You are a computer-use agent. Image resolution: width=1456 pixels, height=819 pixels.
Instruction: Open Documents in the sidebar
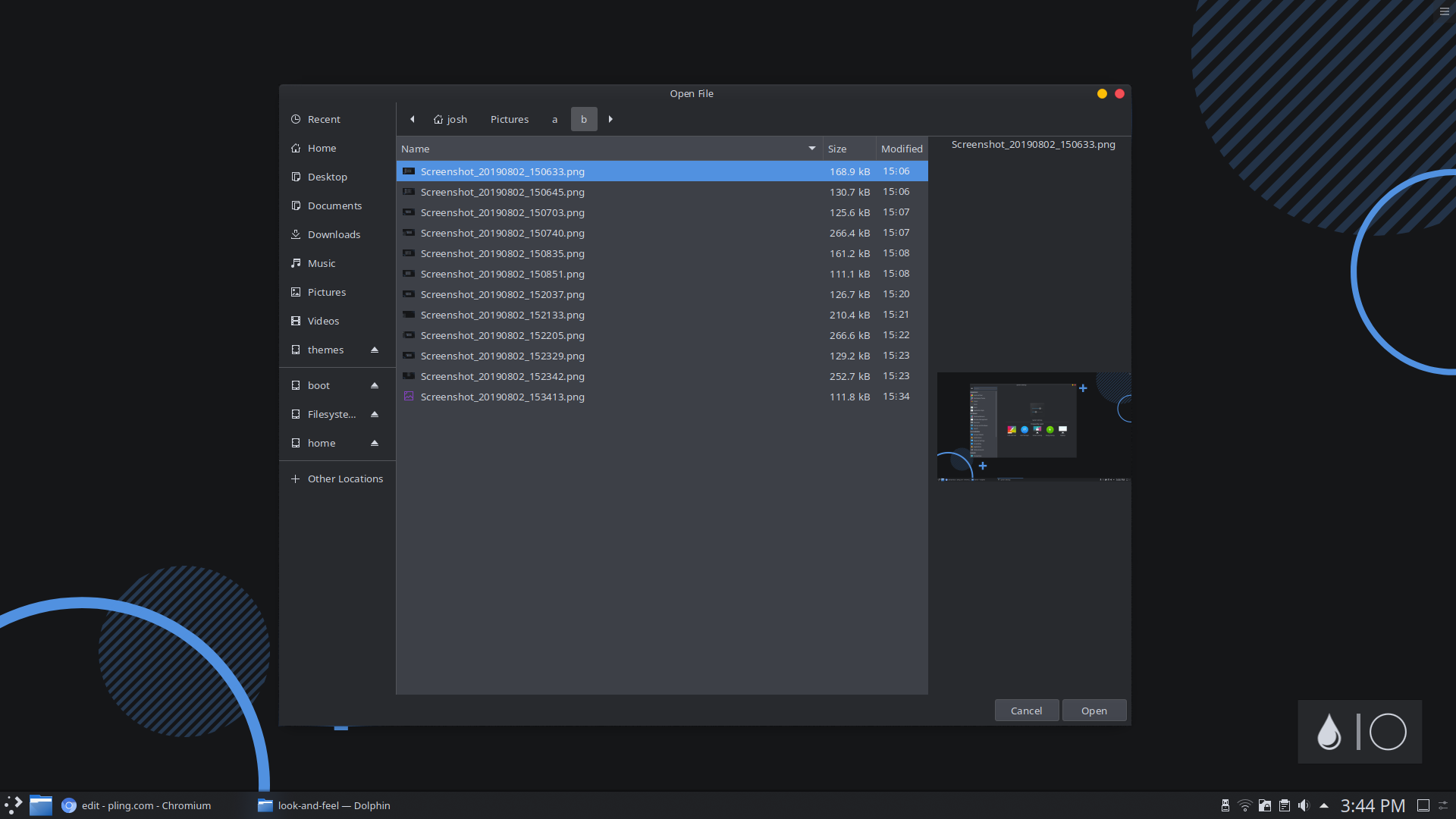coord(337,206)
